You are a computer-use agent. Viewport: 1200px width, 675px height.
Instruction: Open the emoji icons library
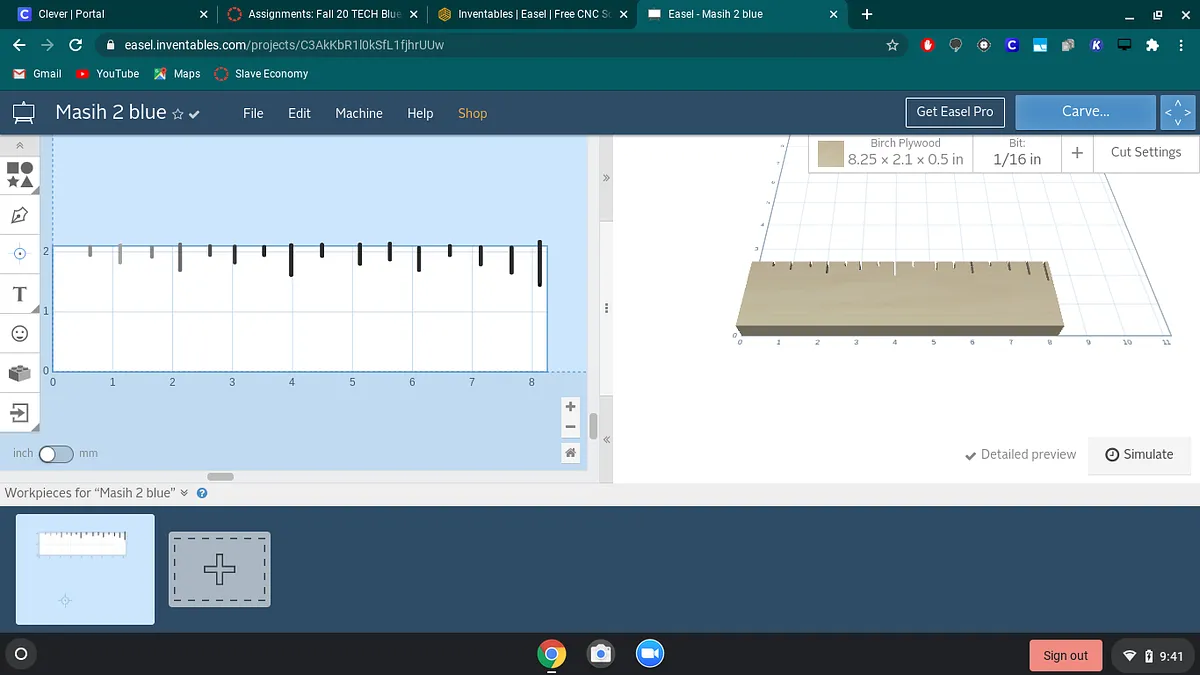click(20, 333)
